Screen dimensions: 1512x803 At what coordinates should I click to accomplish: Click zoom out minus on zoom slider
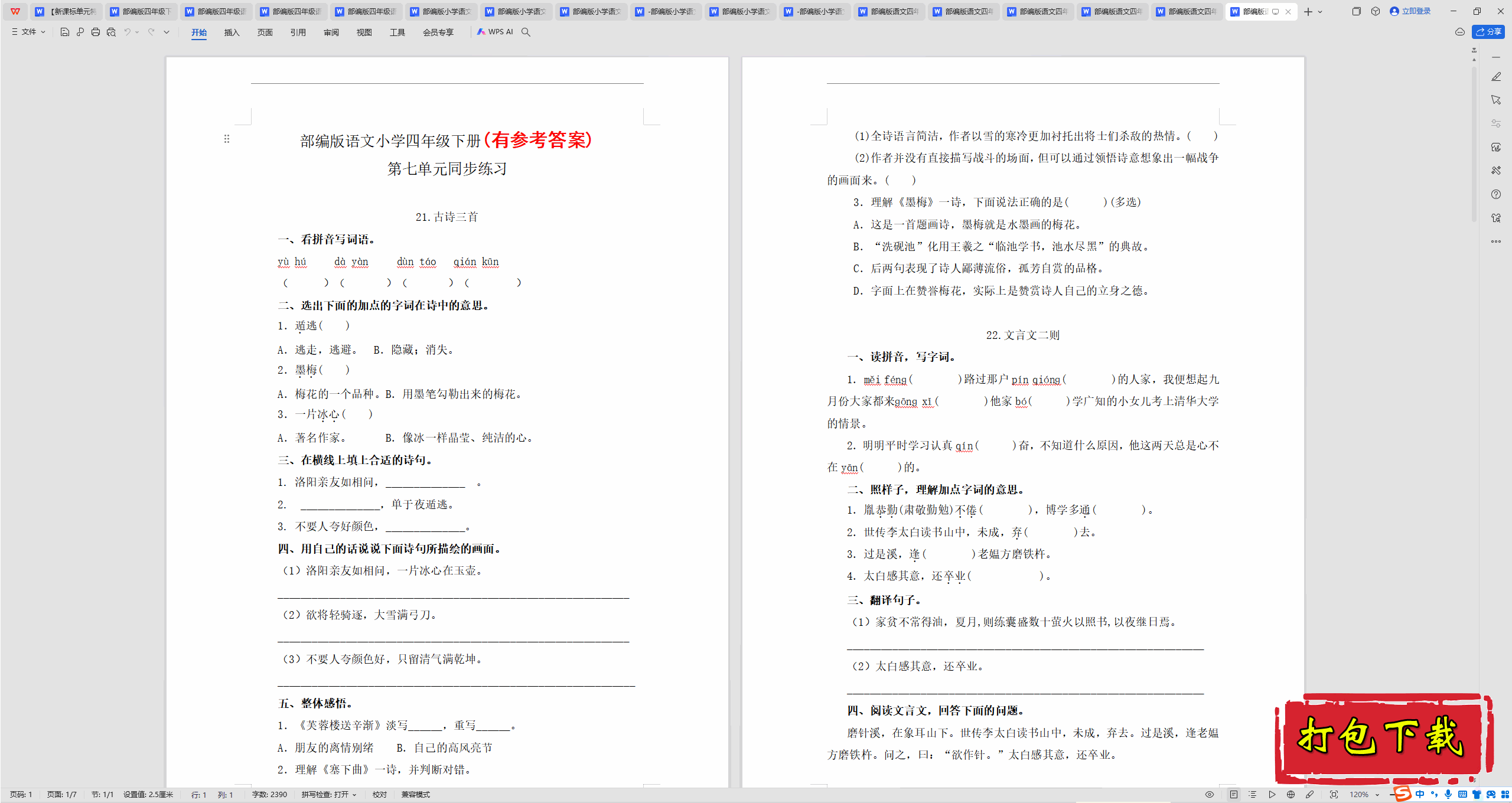(1392, 795)
